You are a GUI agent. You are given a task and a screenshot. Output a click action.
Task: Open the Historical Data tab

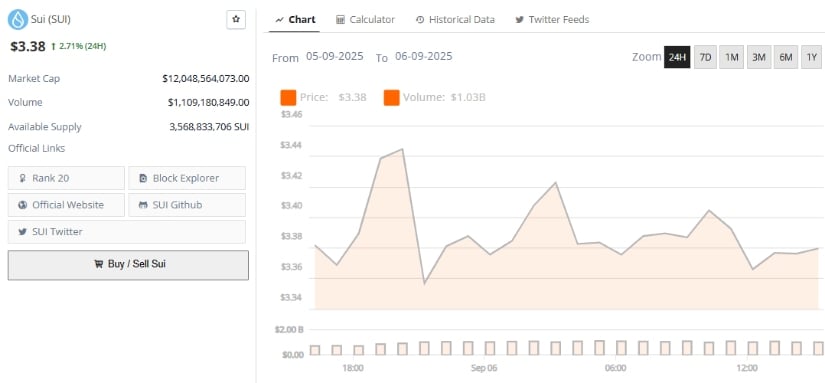click(x=455, y=19)
